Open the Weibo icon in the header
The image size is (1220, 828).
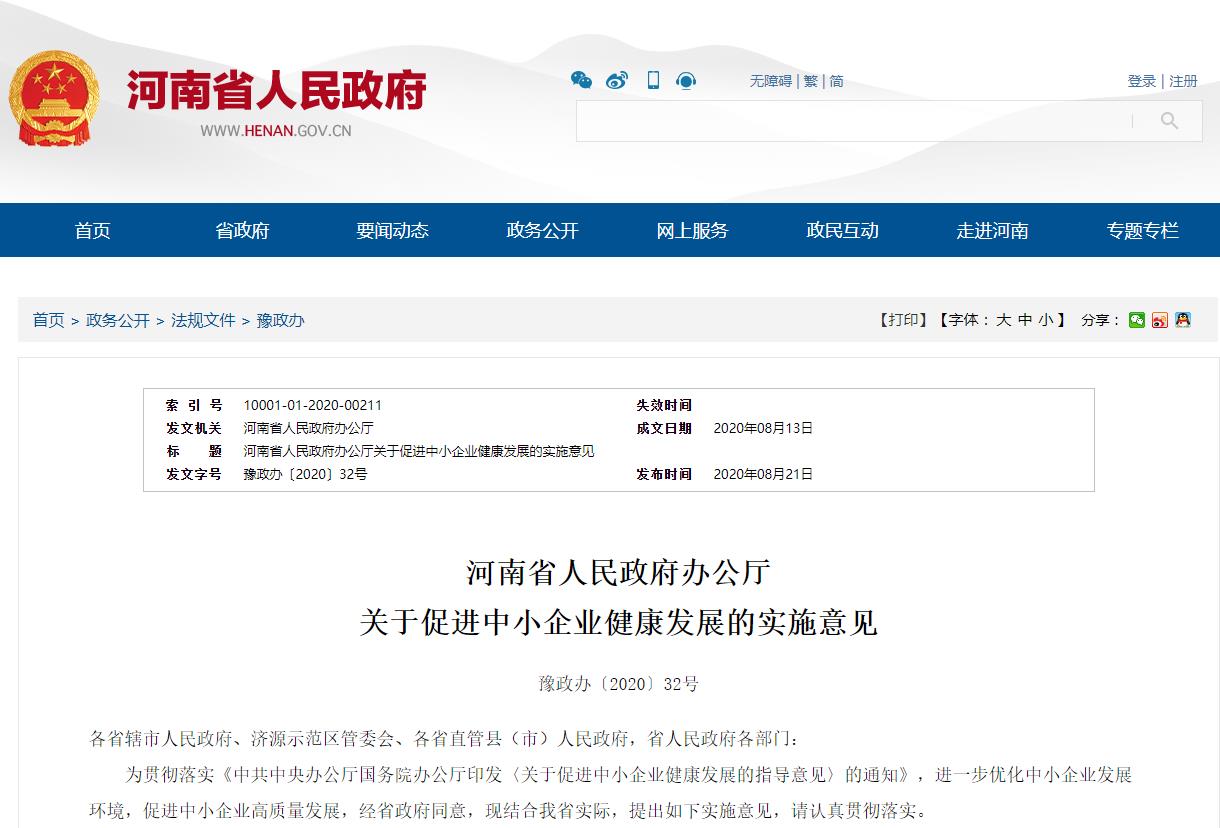click(617, 80)
